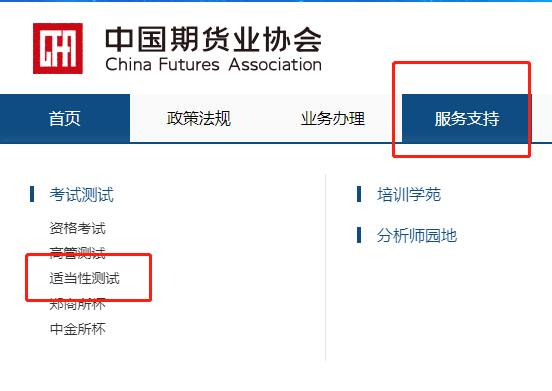The width and height of the screenshot is (552, 391).
Task: Click the 中国期货业协会 Chinese title text
Action: [213, 39]
